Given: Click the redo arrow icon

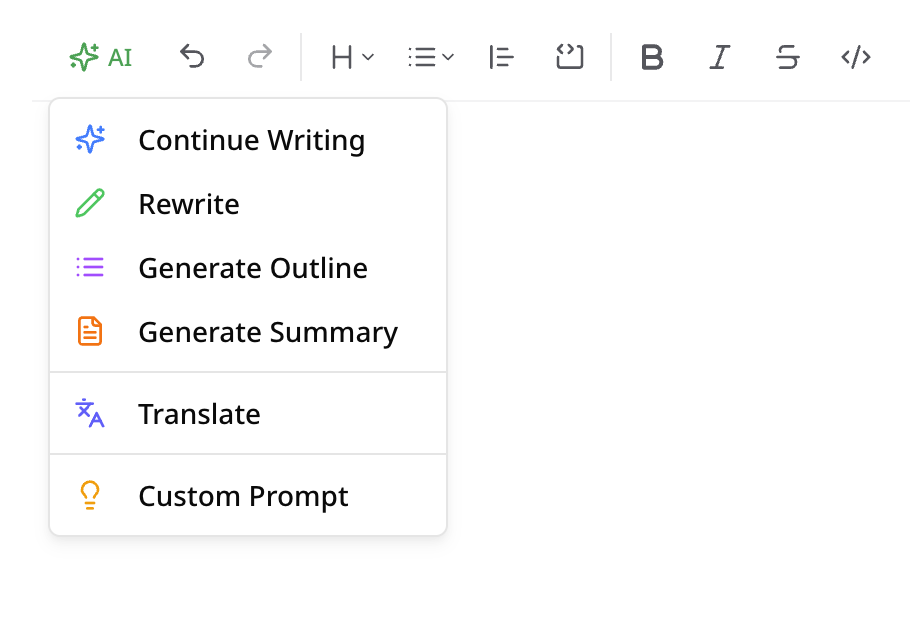Looking at the screenshot, I should 260,57.
